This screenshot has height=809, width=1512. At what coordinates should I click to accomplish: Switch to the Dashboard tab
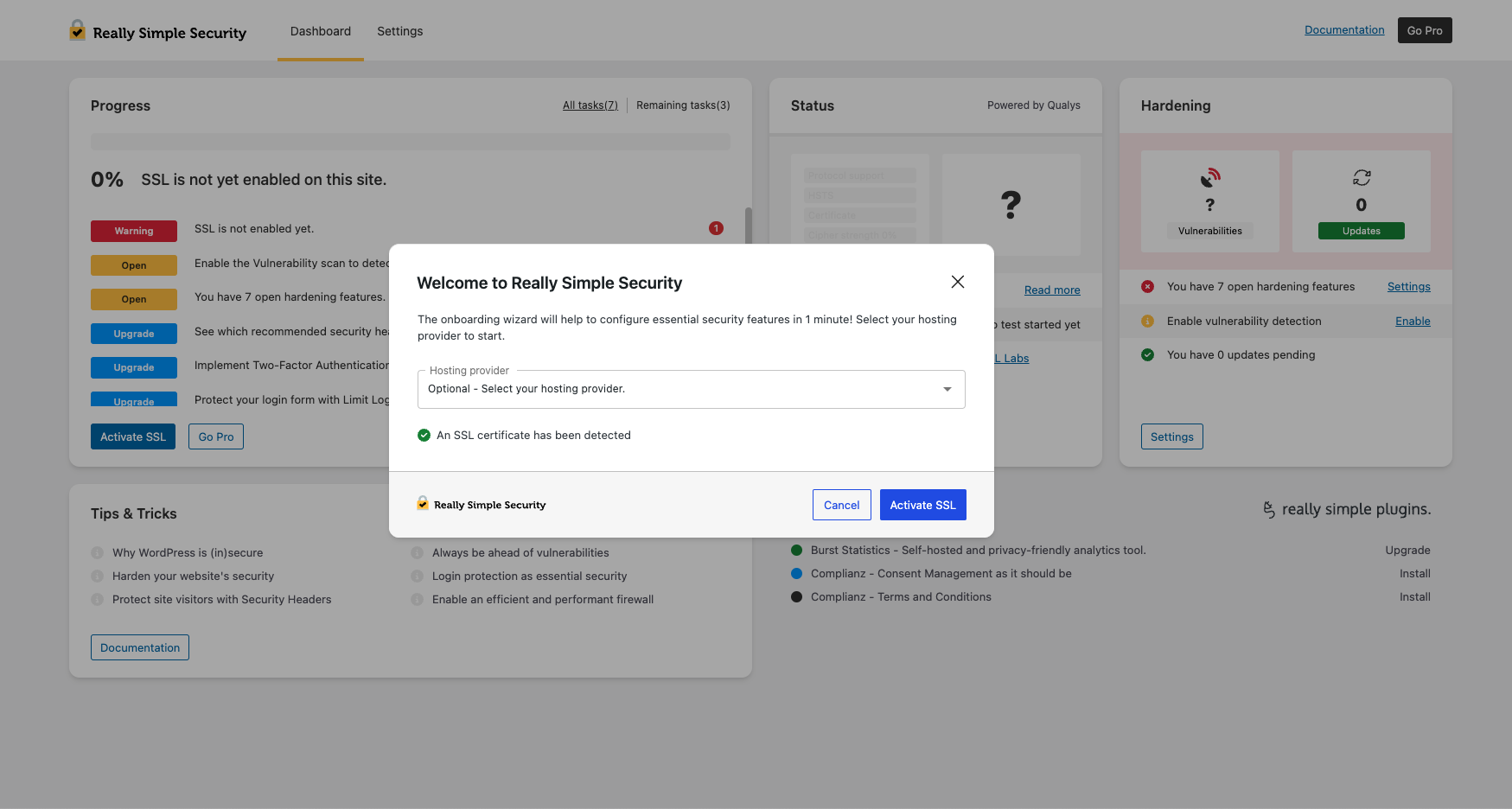pyautogui.click(x=321, y=31)
